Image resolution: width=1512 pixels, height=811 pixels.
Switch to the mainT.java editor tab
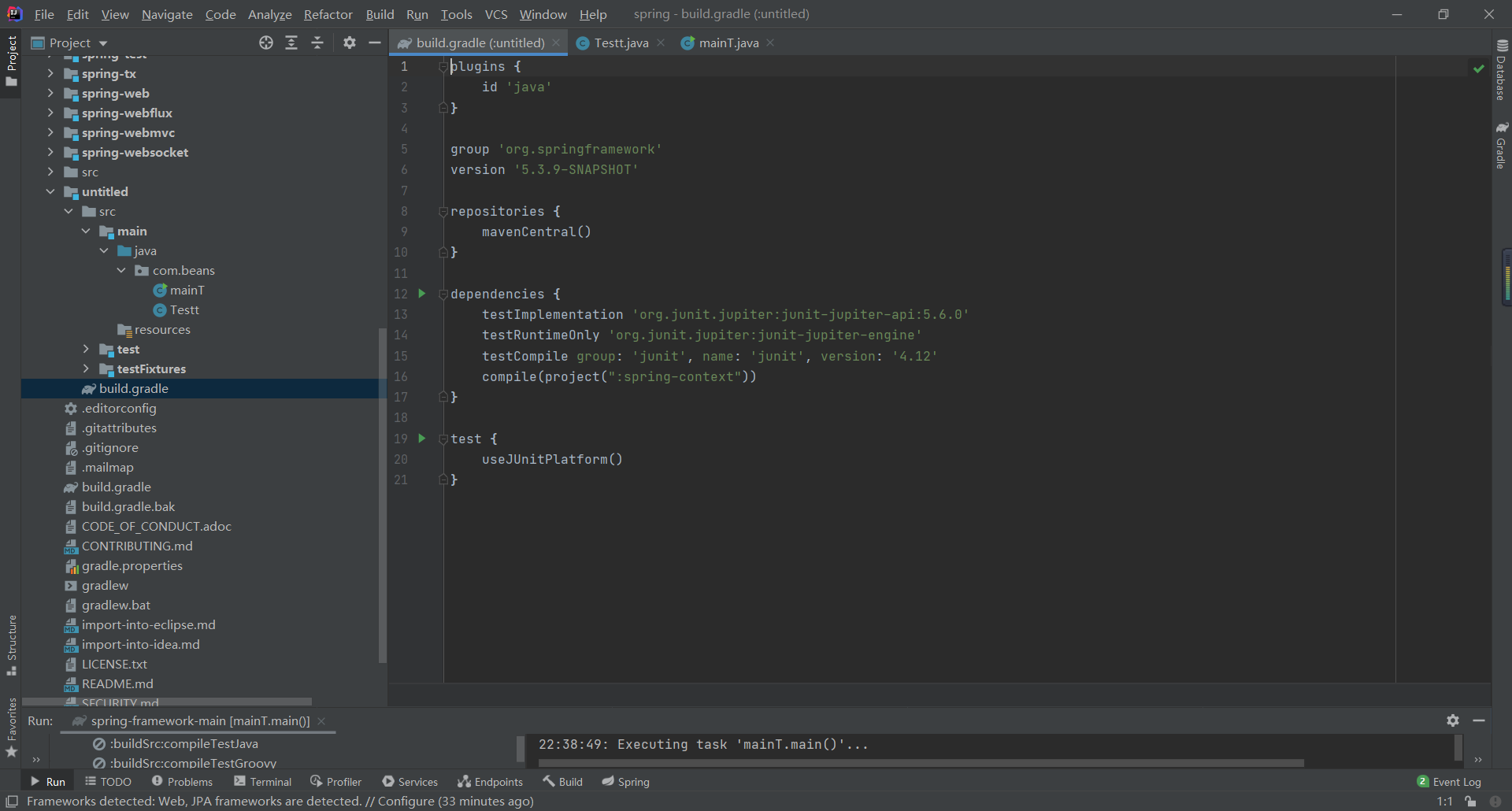pos(728,43)
